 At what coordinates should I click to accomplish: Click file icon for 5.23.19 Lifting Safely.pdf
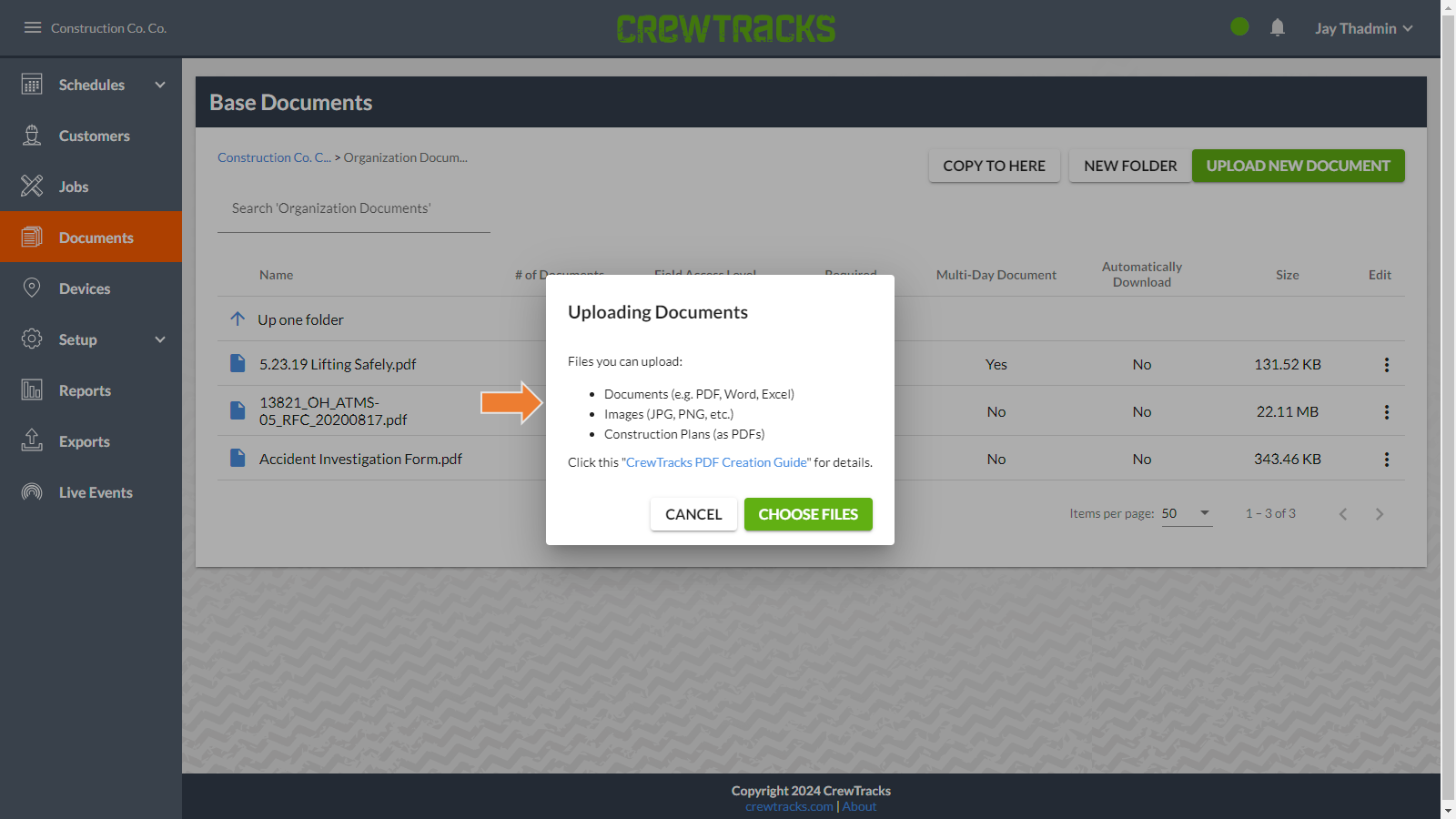(238, 364)
